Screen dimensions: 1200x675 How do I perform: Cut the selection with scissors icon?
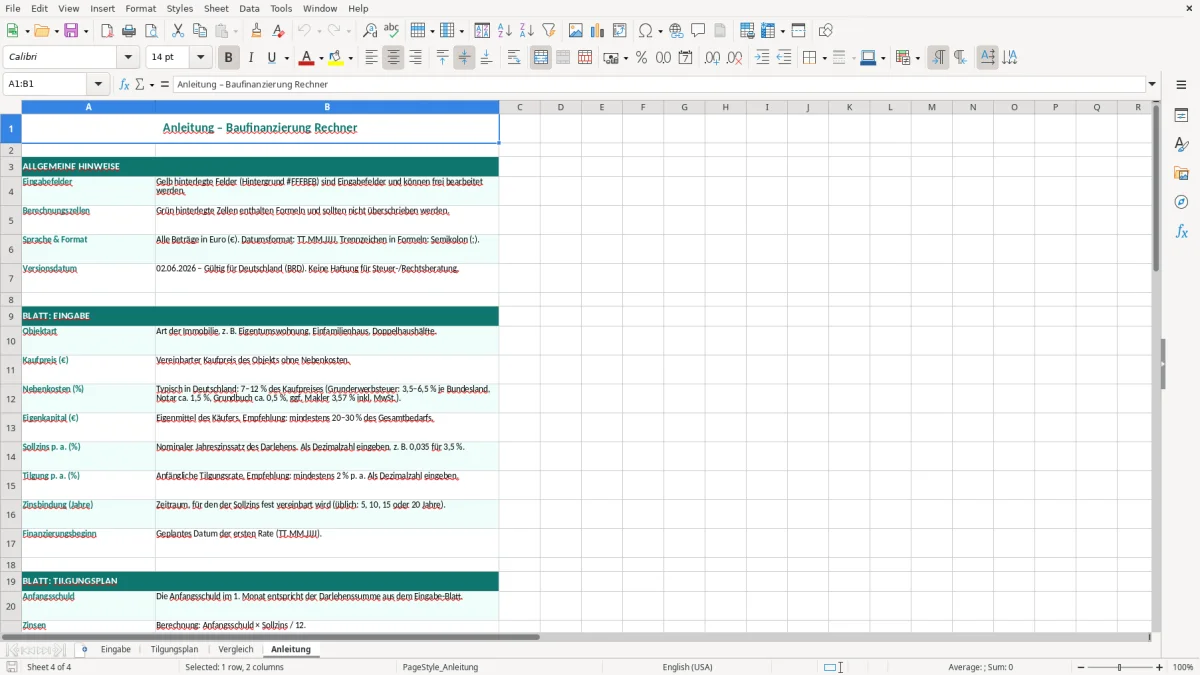[x=178, y=31]
